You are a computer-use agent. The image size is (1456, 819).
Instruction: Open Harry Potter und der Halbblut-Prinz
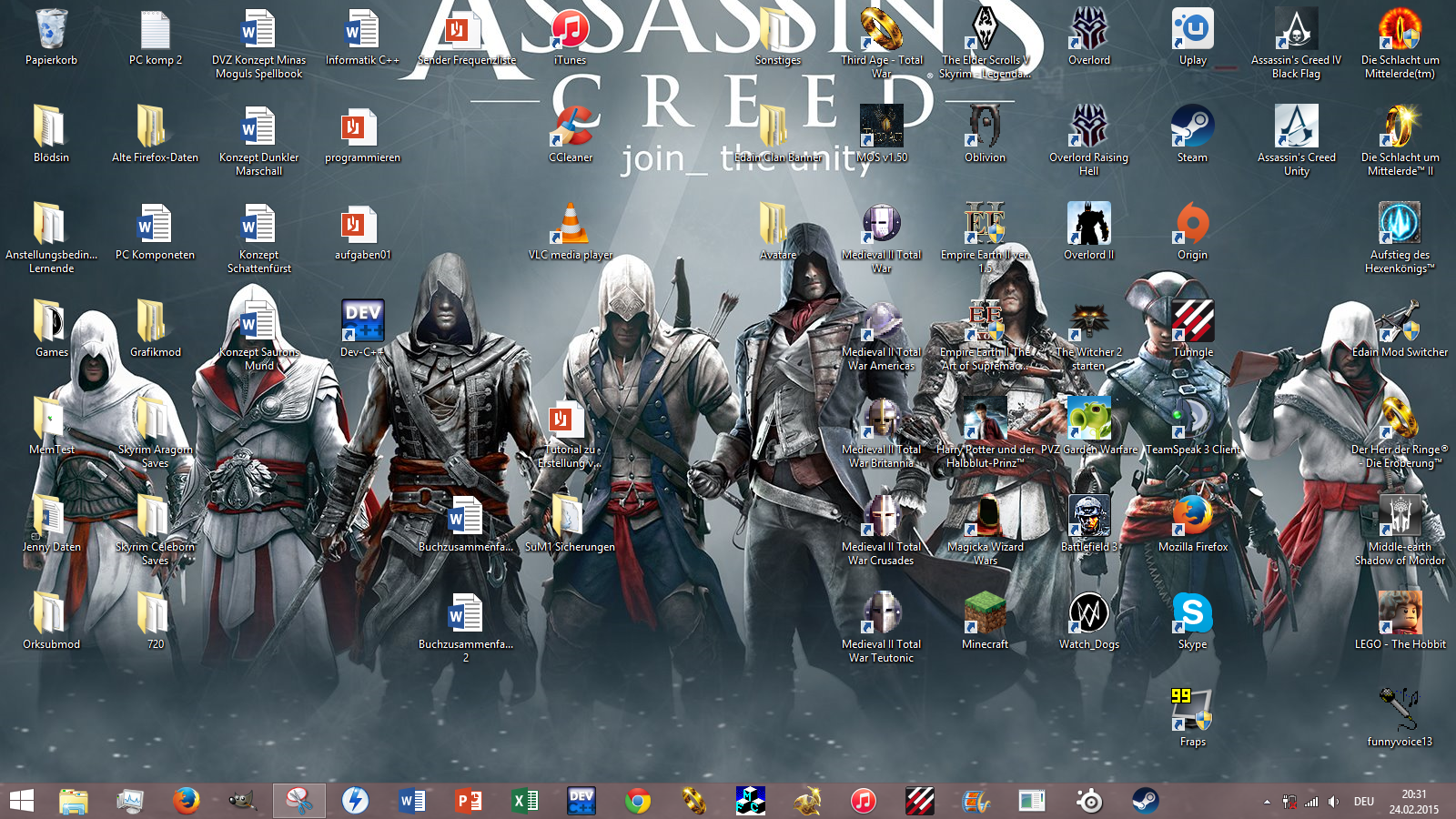click(985, 419)
